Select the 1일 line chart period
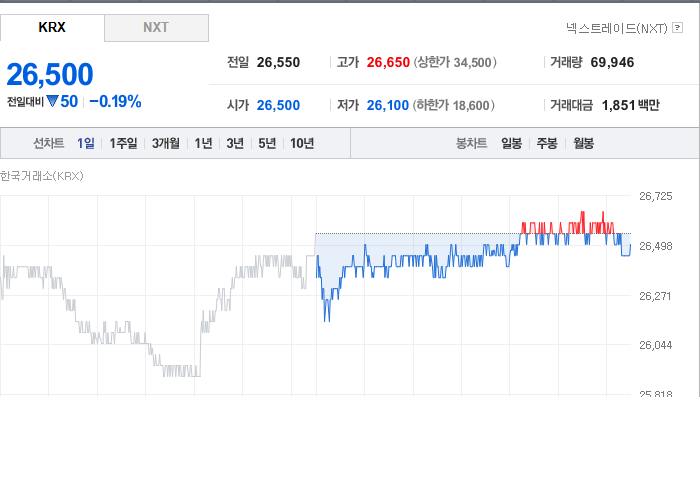The height and width of the screenshot is (490, 700). (x=86, y=143)
